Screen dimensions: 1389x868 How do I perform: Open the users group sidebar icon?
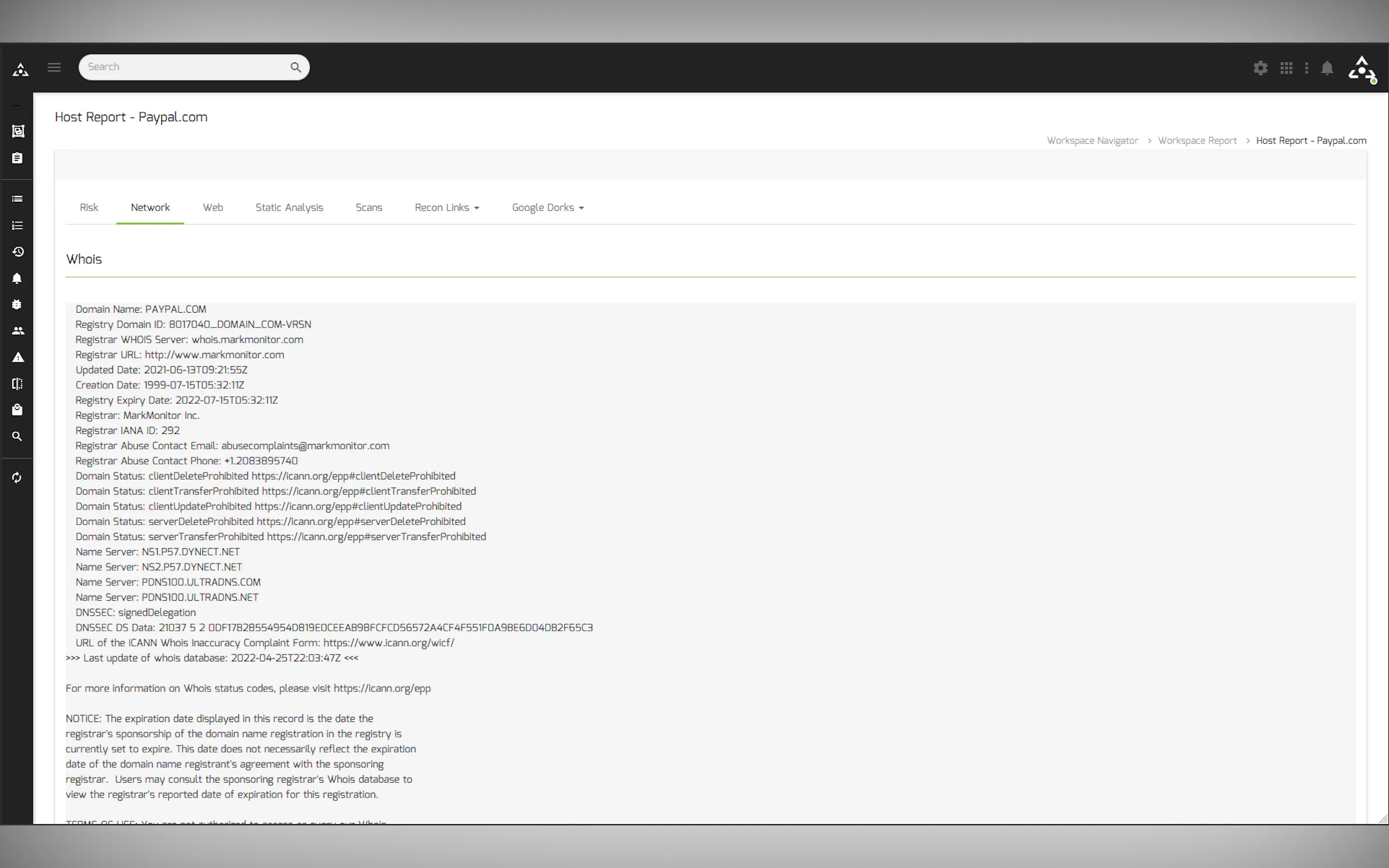18,331
